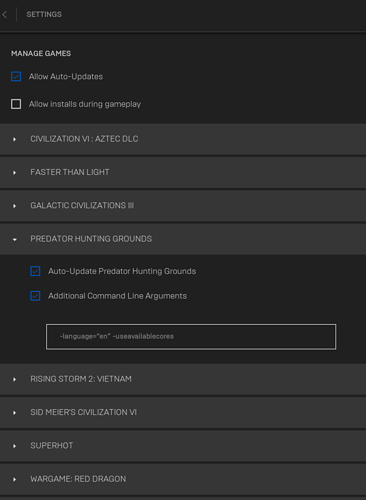Expand Galactic Civilizations III arrow

click(14, 206)
